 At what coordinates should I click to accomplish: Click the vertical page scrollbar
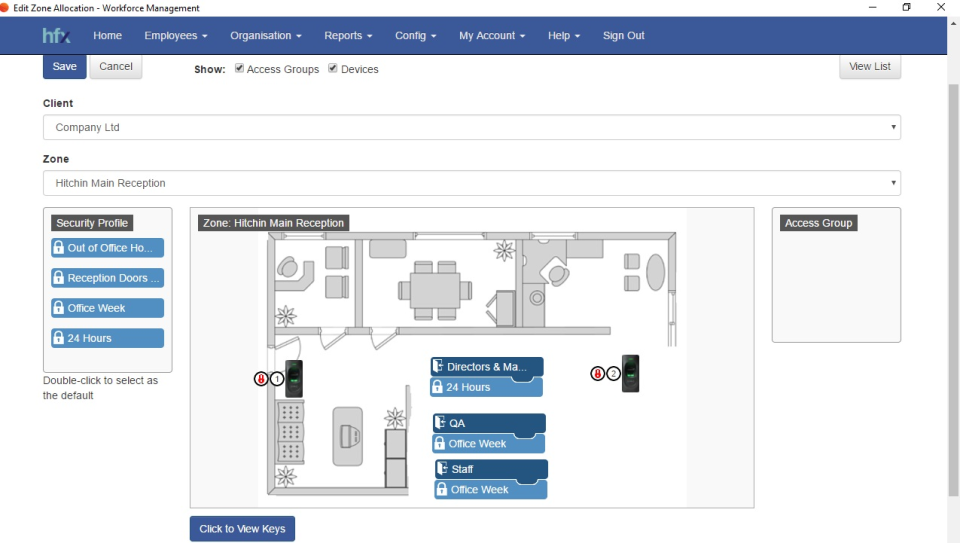[953, 288]
